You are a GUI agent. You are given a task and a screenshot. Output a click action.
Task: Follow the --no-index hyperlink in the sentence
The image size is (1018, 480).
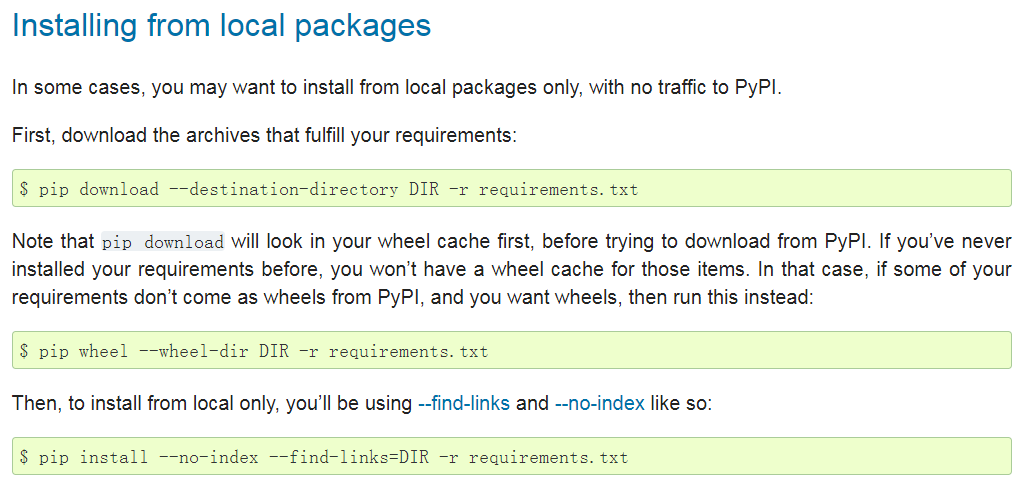[x=599, y=404]
